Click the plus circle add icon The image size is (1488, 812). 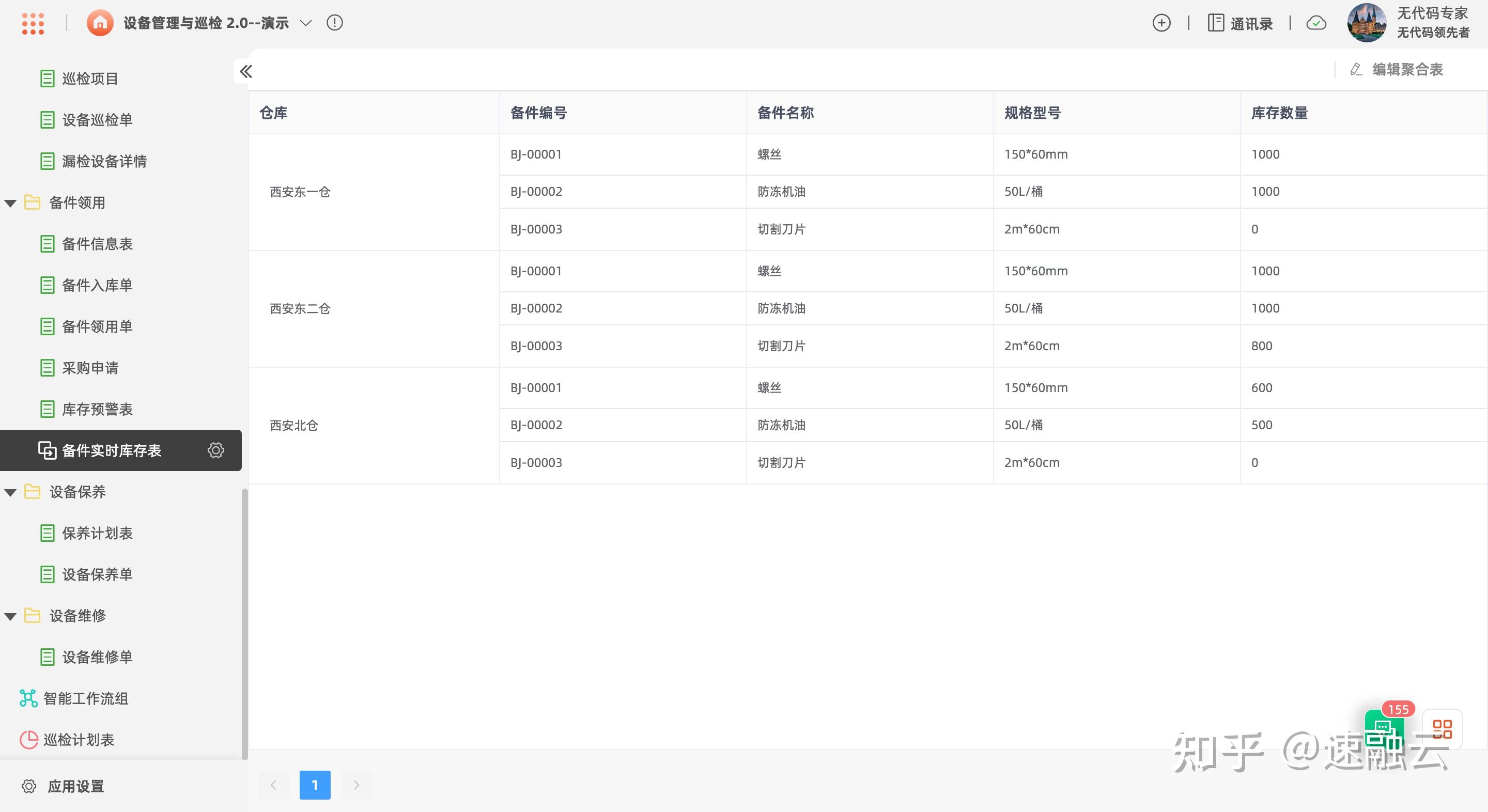[x=1161, y=23]
